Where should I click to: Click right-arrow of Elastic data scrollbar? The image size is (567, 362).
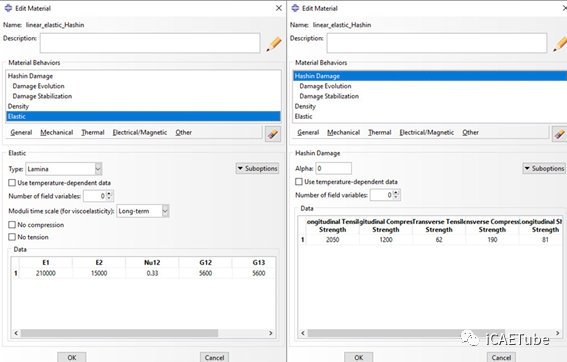pyautogui.click(x=270, y=333)
